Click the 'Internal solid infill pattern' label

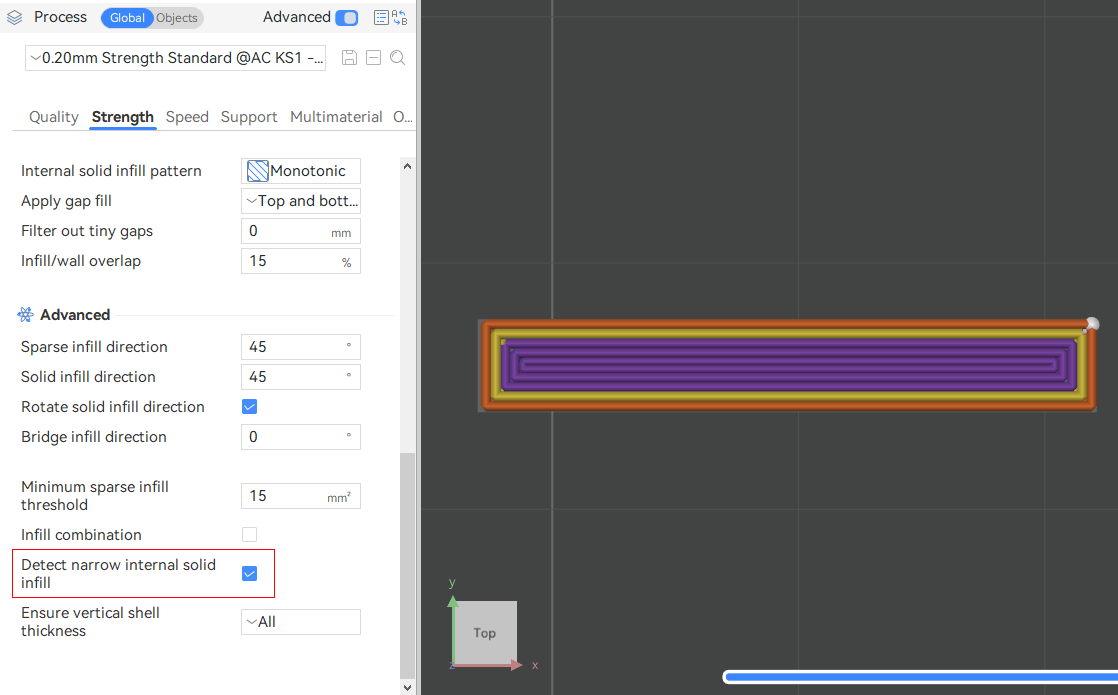111,171
